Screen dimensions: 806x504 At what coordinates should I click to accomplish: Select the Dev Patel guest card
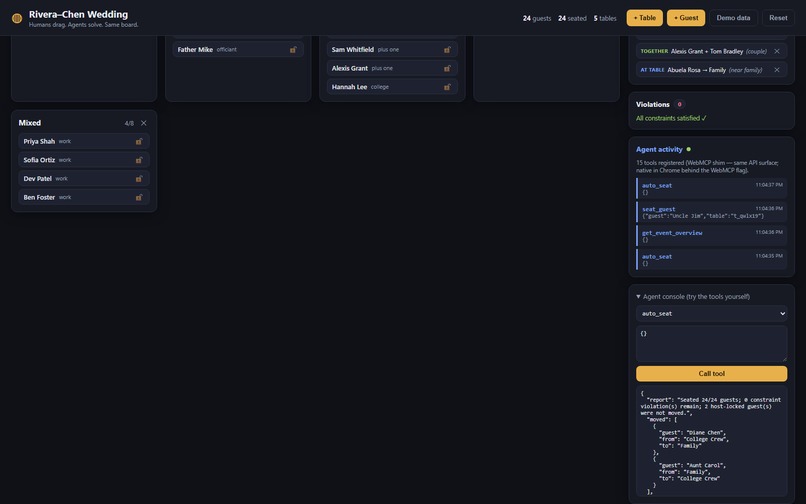(84, 178)
